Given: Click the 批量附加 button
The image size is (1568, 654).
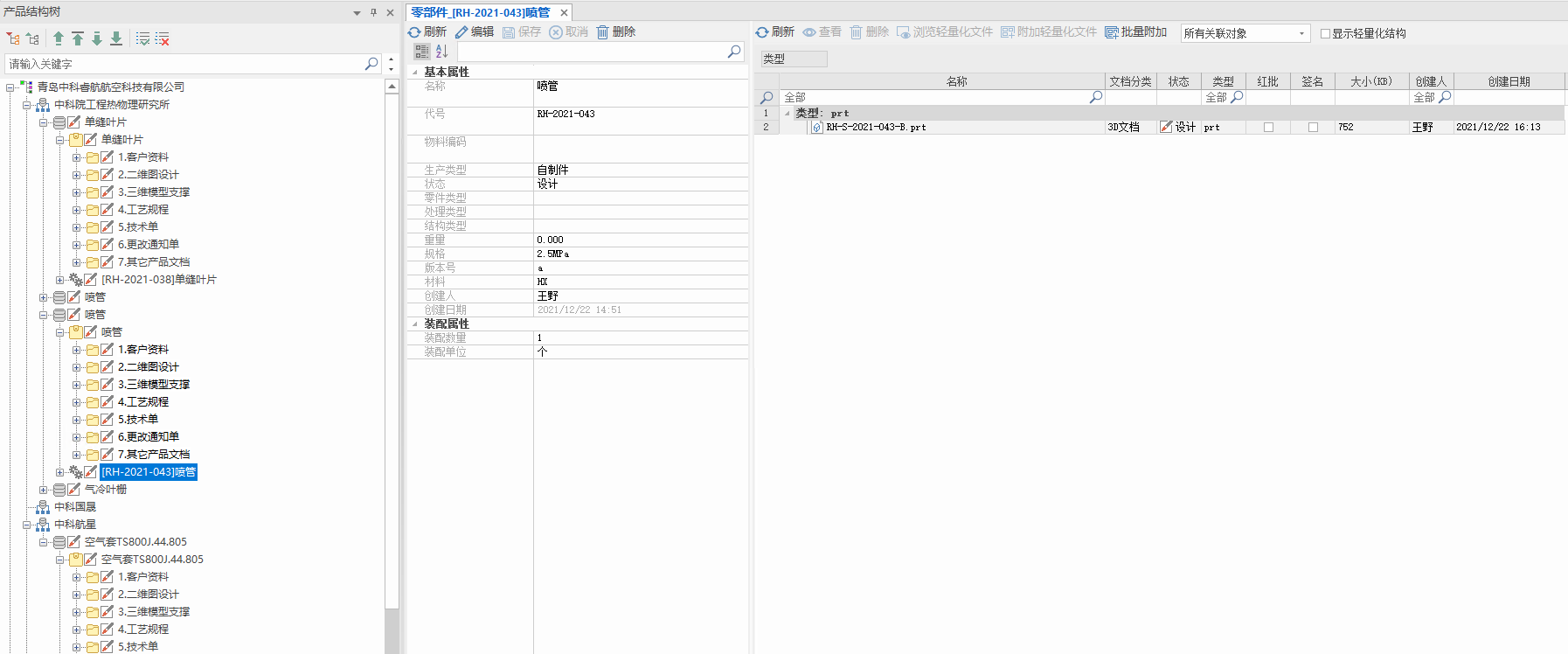Looking at the screenshot, I should [1135, 31].
